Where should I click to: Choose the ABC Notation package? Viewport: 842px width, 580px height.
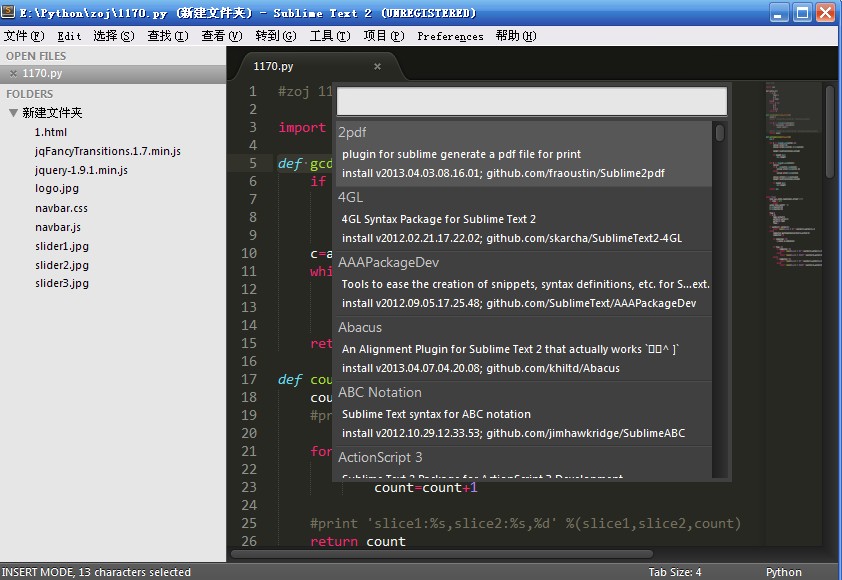[x=524, y=414]
